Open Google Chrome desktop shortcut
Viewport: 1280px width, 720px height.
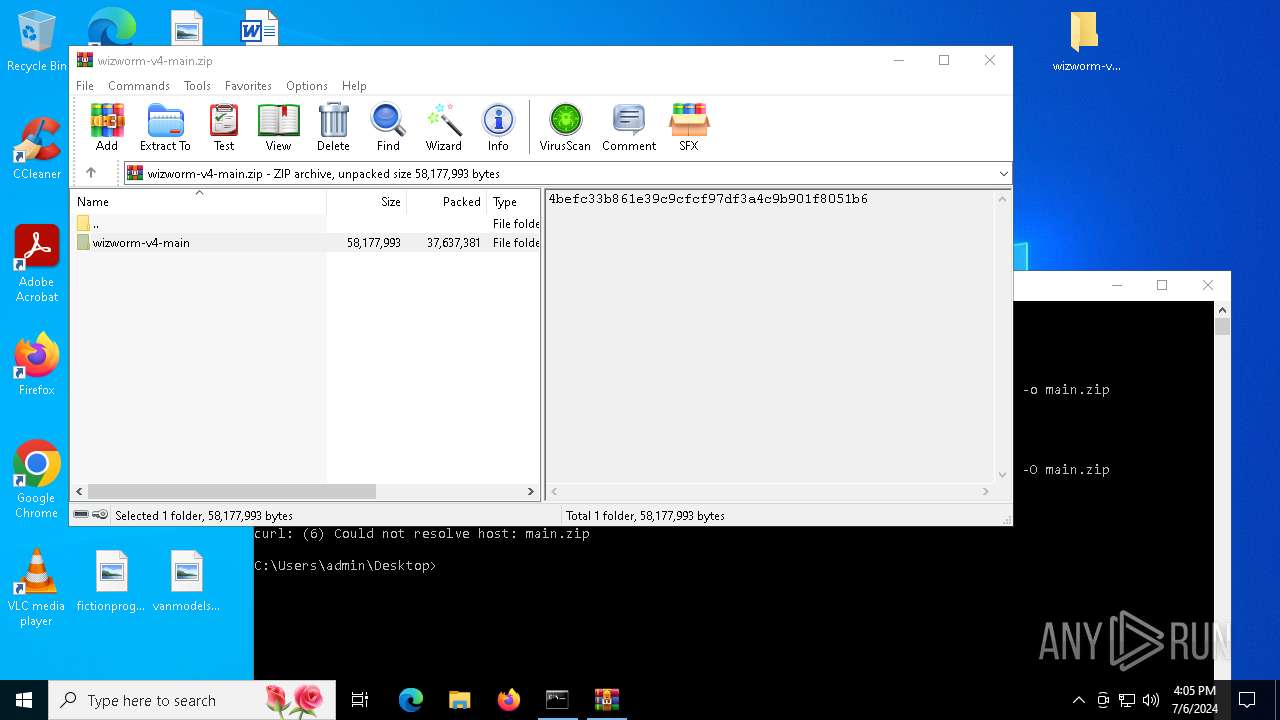pyautogui.click(x=37, y=479)
